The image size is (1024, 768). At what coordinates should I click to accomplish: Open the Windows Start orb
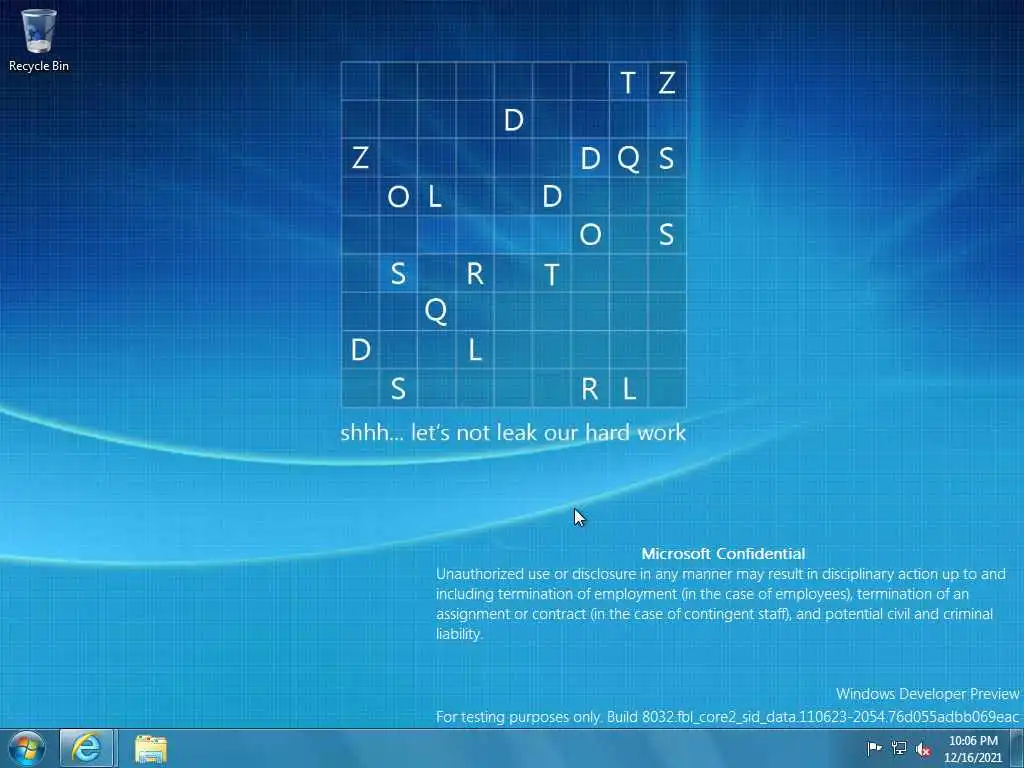click(27, 748)
